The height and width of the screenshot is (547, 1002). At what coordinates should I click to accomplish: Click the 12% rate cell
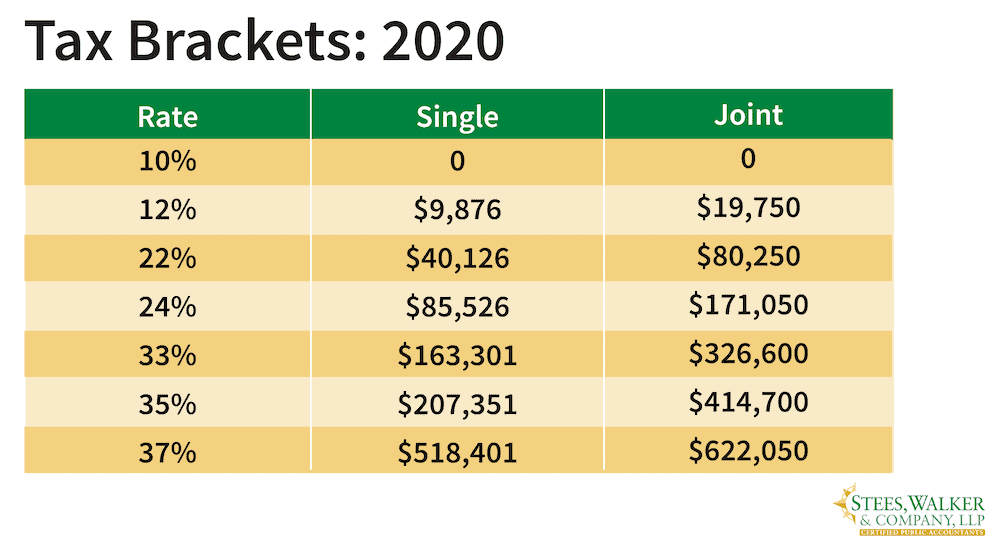167,210
